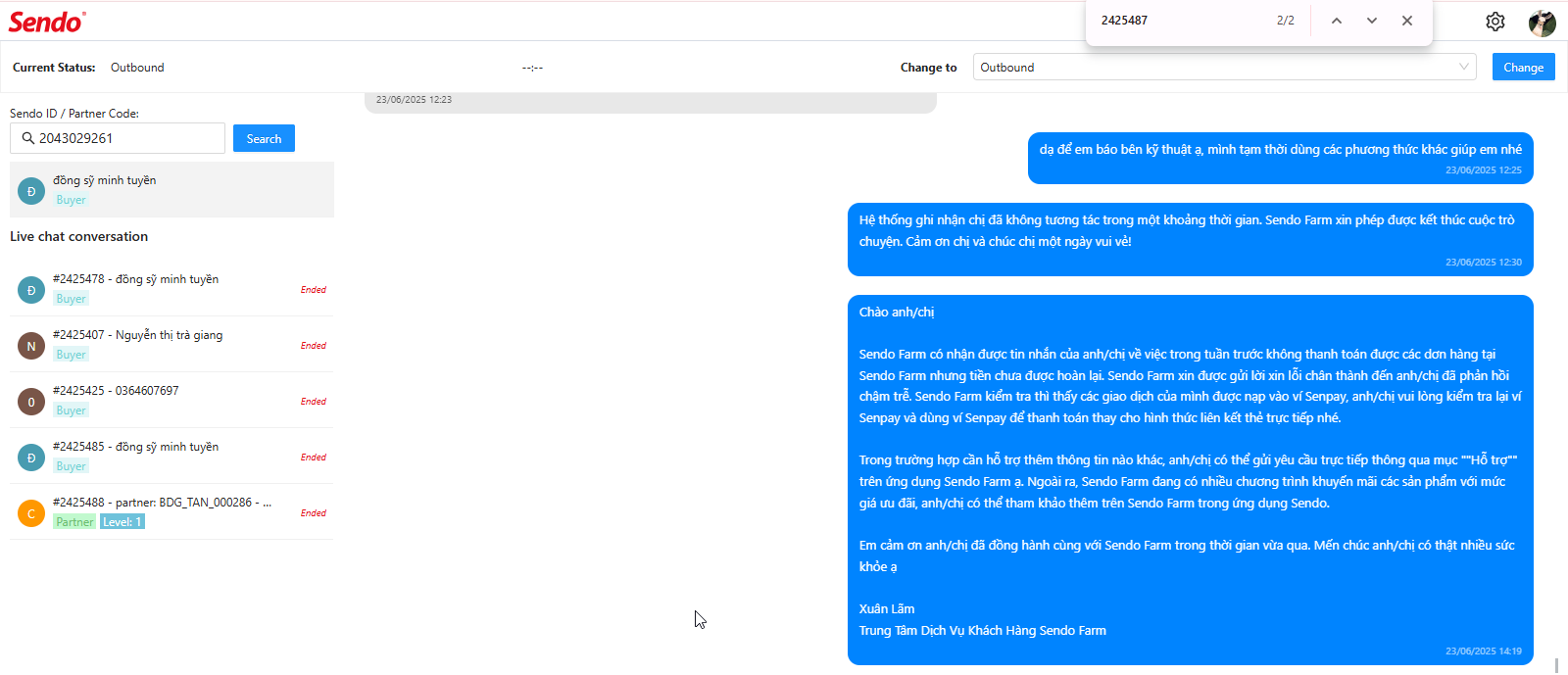The width and height of the screenshot is (1568, 675).
Task: Go to next find result arrow
Action: click(1372, 21)
